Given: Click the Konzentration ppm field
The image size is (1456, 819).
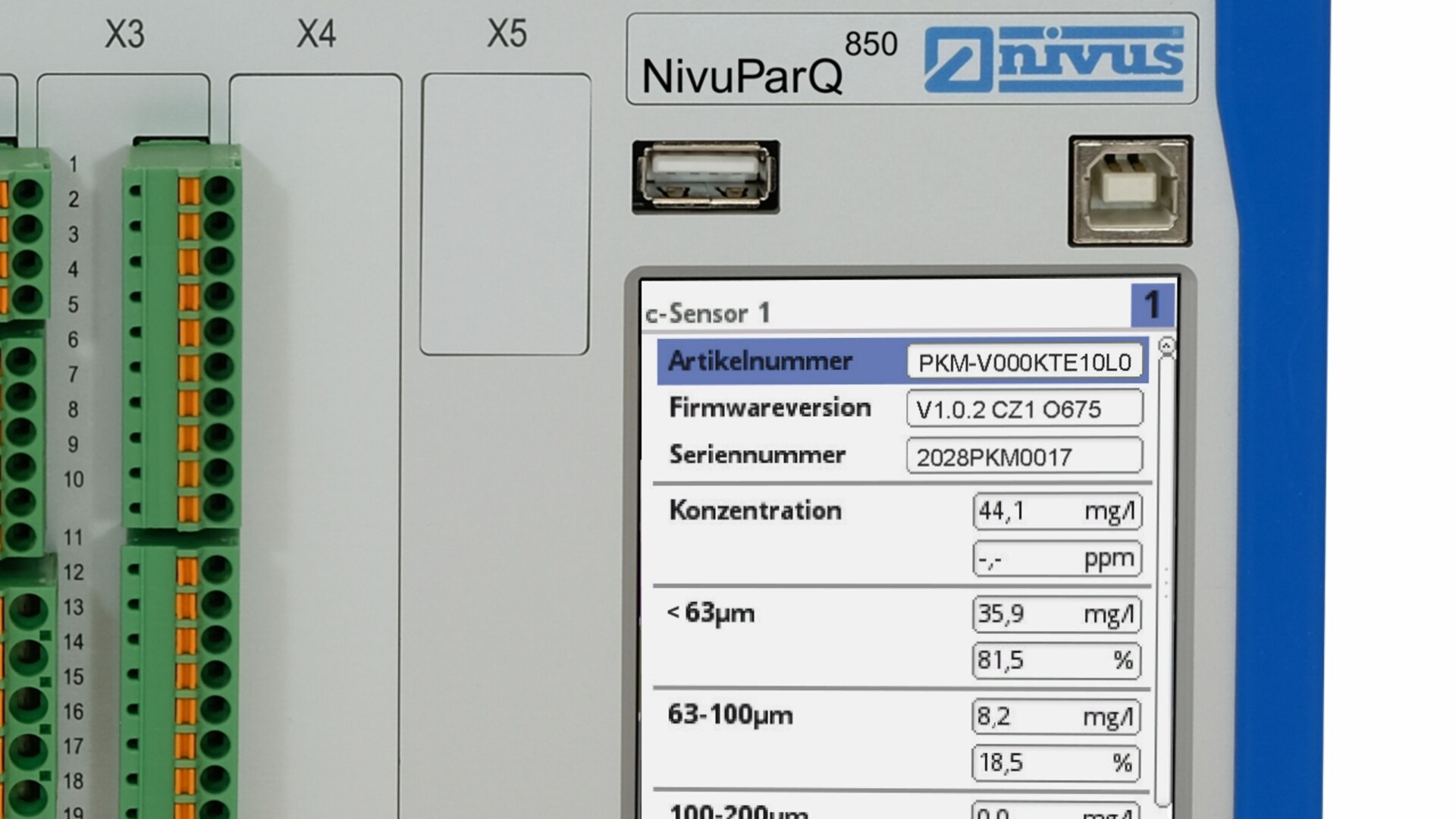Looking at the screenshot, I should pyautogui.click(x=1057, y=559).
